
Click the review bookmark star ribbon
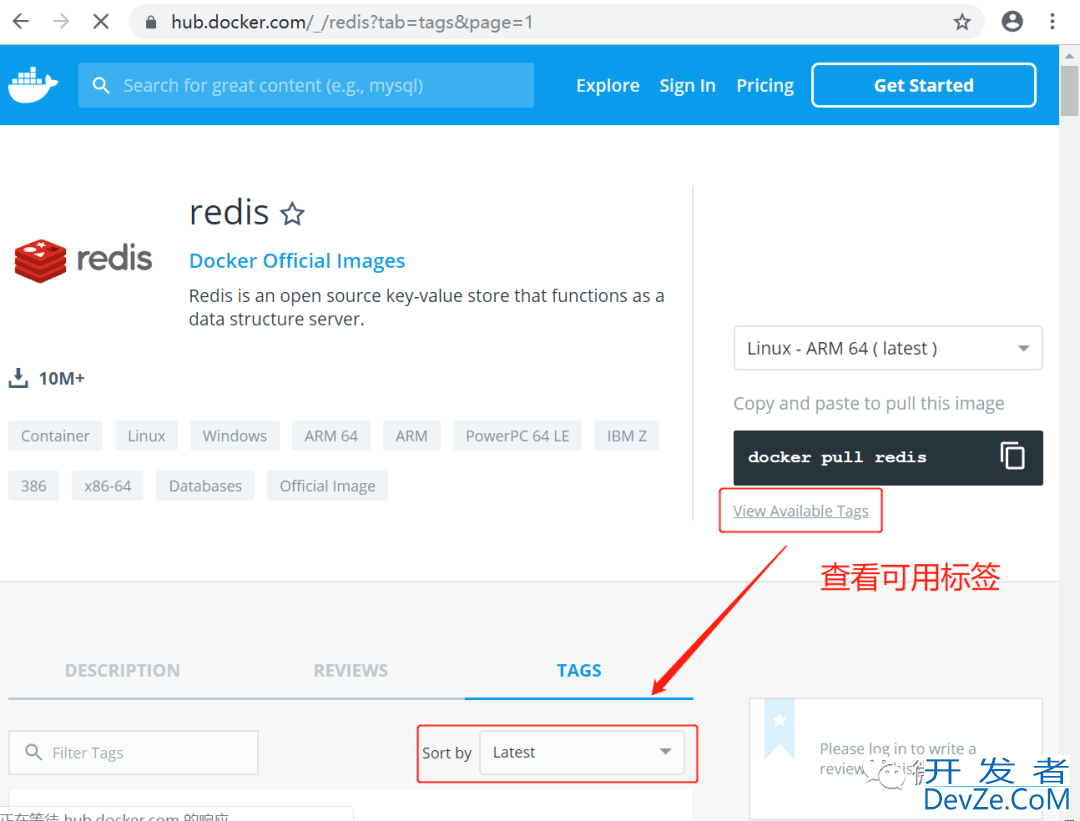[779, 729]
